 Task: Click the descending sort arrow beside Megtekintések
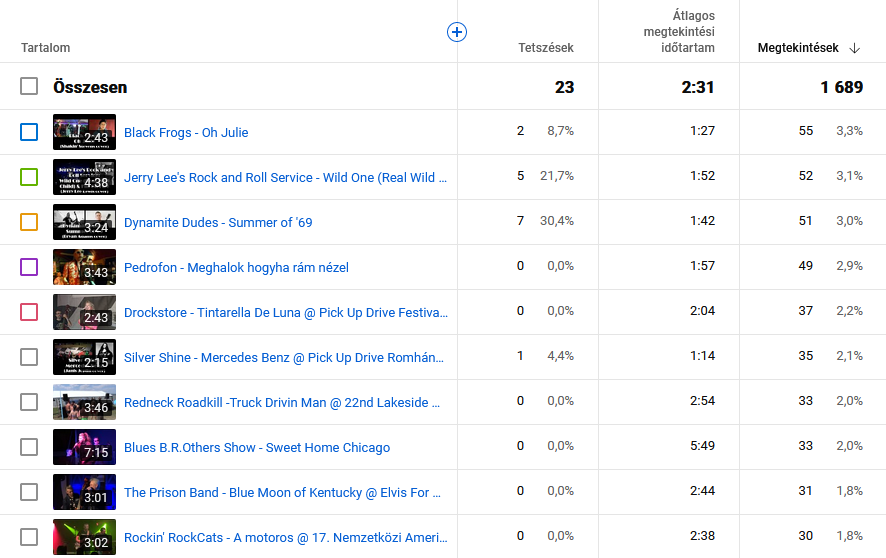point(854,48)
